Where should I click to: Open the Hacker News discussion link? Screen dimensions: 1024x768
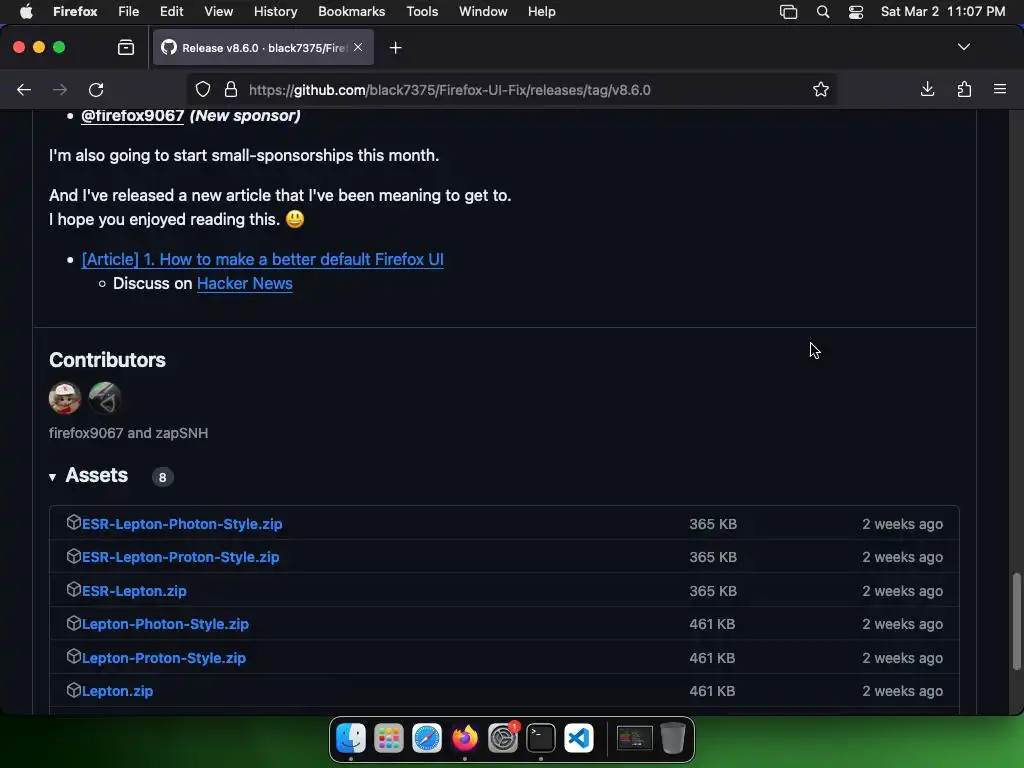(245, 283)
